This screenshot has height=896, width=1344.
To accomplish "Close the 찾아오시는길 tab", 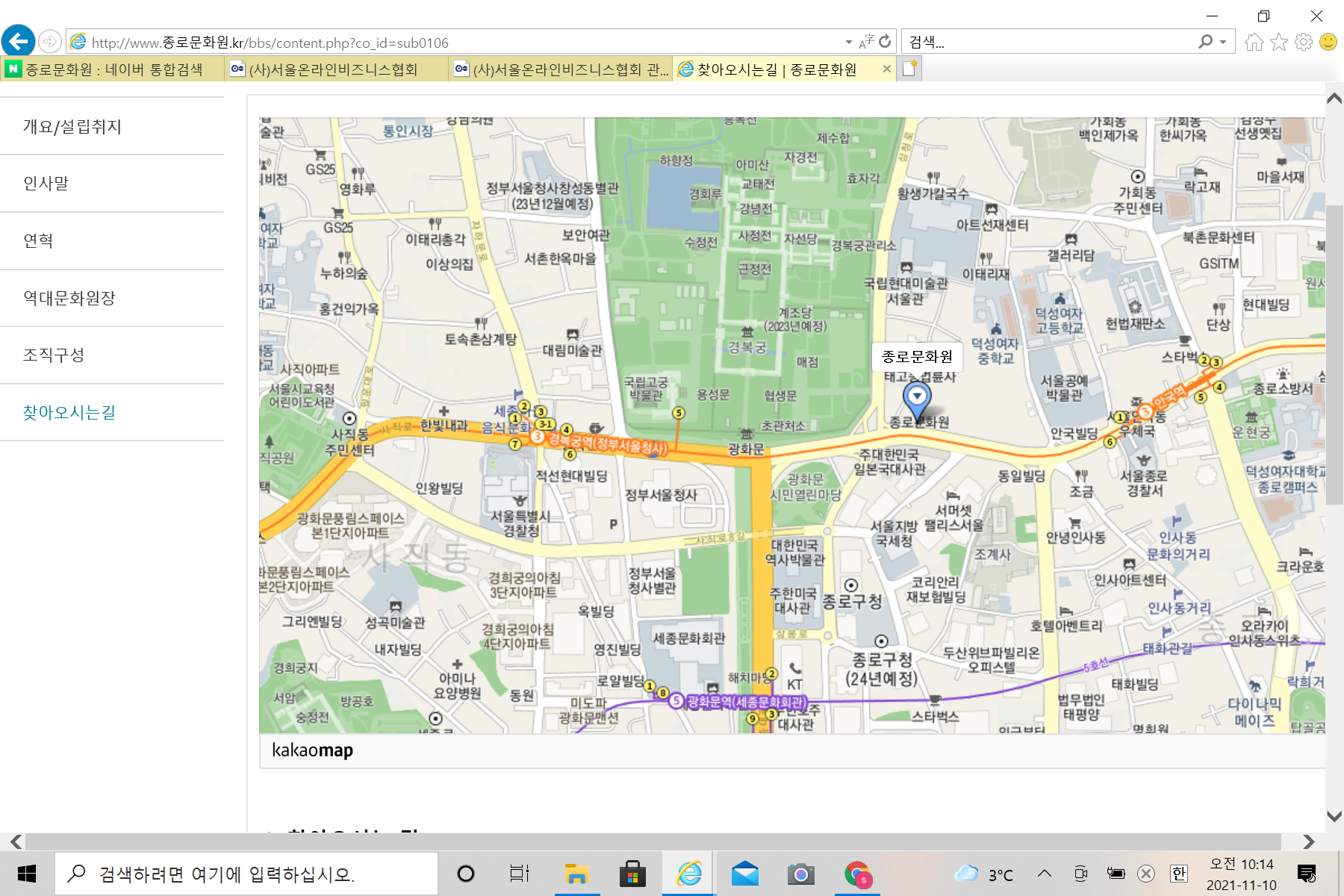I will point(886,69).
